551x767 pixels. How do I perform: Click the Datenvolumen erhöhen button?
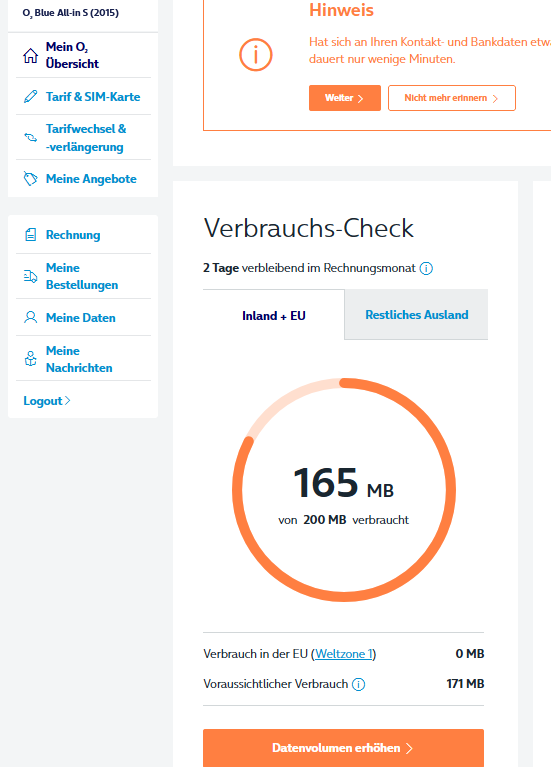coord(344,748)
